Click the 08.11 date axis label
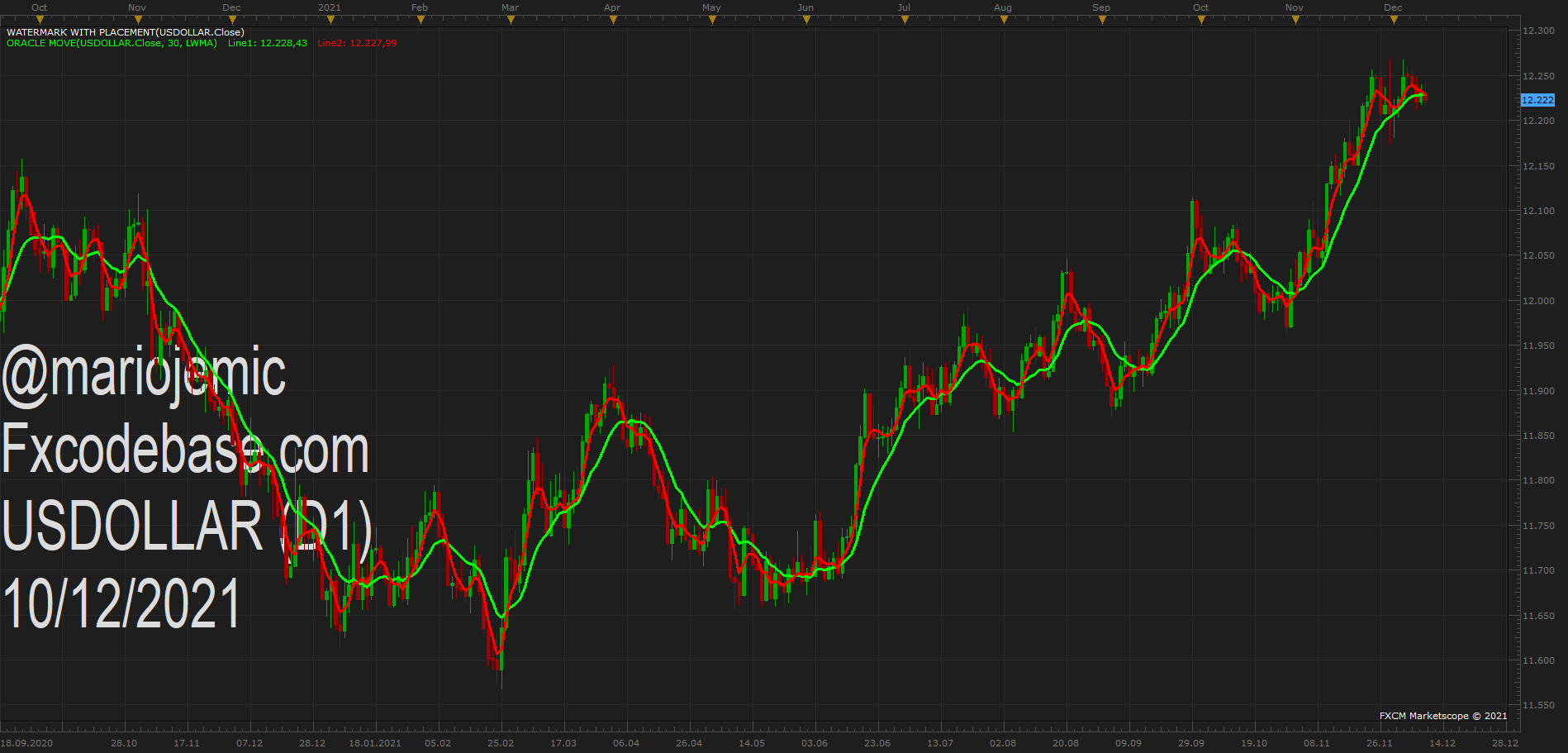The height and width of the screenshot is (753, 1568). point(1317,743)
